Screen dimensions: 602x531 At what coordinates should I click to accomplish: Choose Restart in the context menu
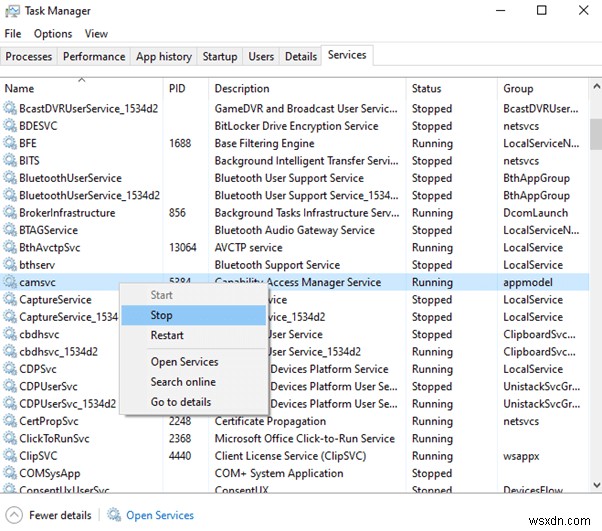(x=194, y=335)
